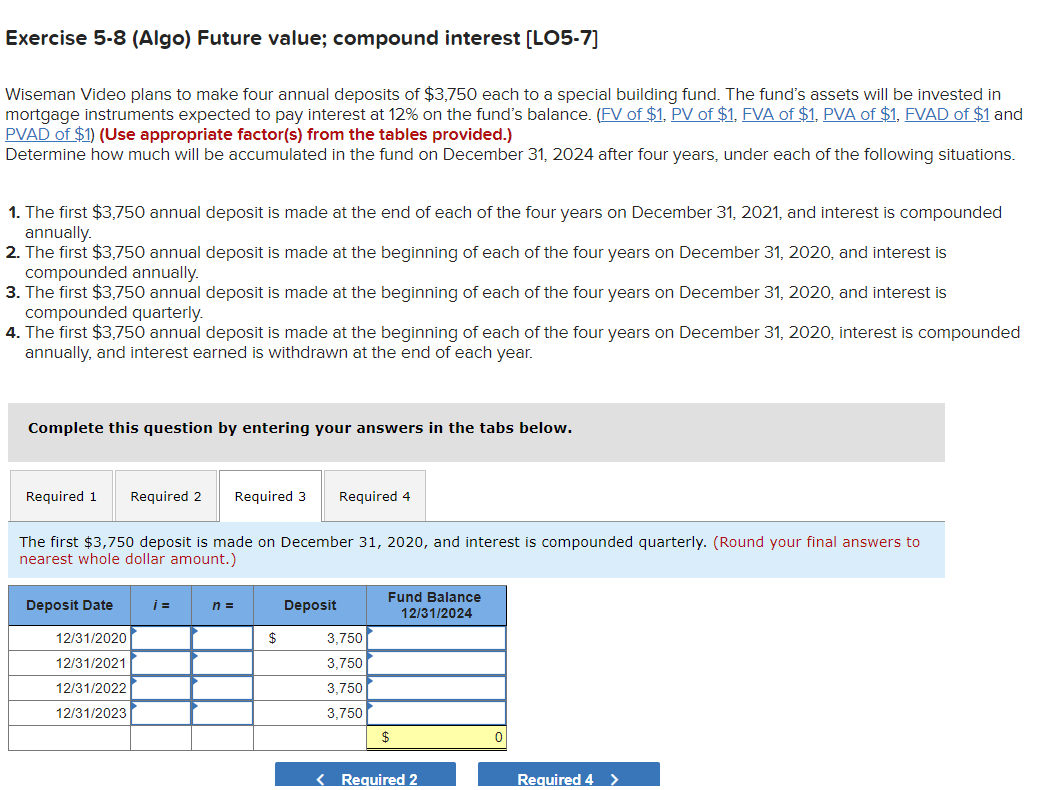
Task: Open the FVAD of $1 table link
Action: coord(947,114)
